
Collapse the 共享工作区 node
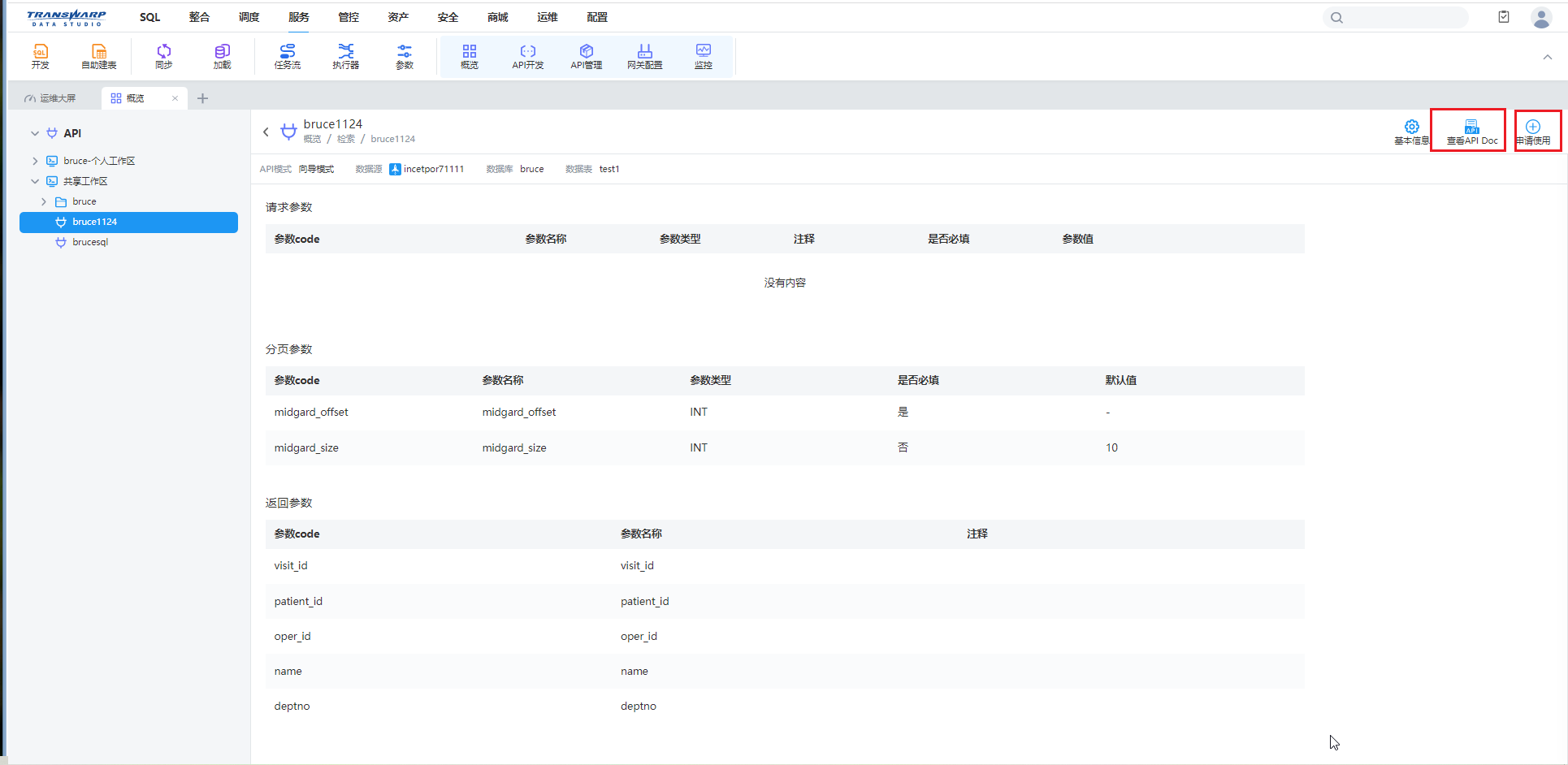point(35,181)
